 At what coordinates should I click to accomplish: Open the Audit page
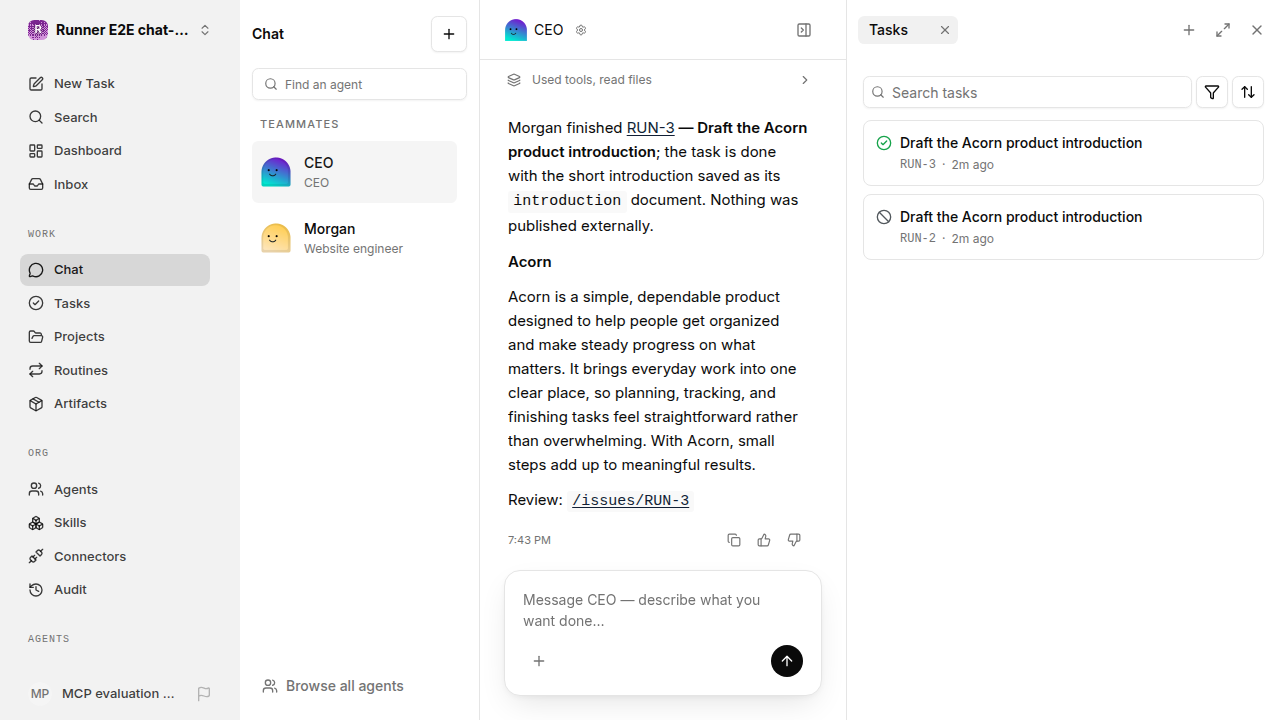(115, 590)
